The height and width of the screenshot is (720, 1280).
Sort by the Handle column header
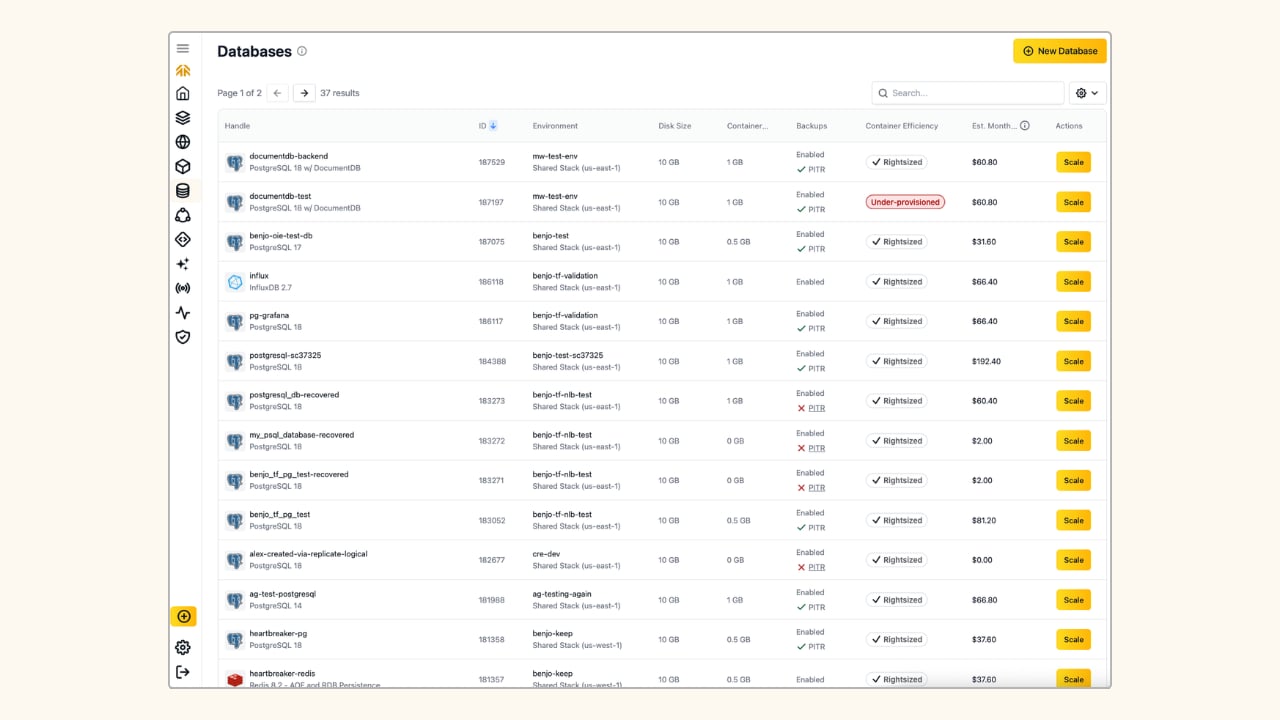tap(237, 126)
